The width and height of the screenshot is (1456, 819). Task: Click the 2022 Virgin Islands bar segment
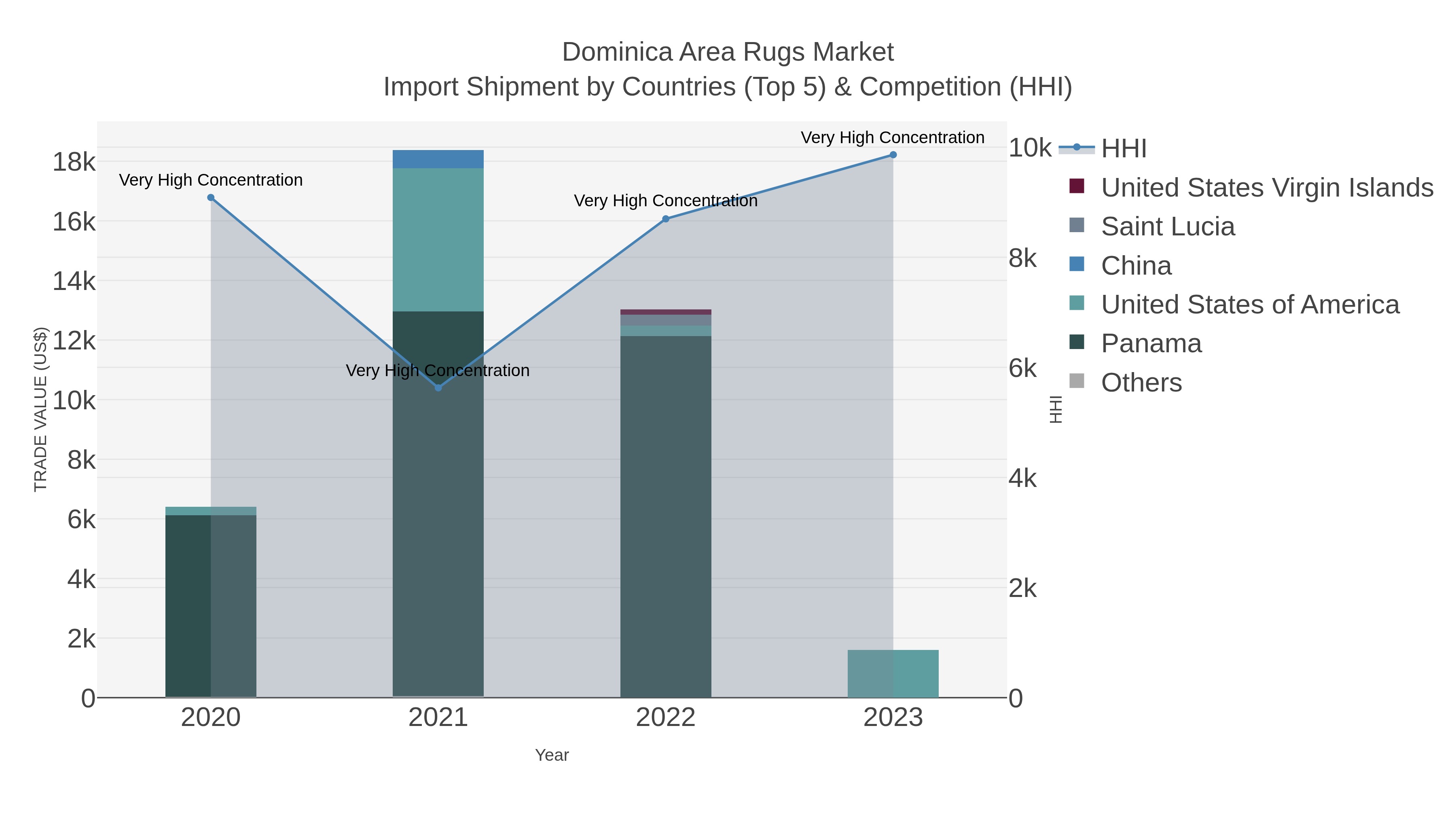tap(666, 312)
